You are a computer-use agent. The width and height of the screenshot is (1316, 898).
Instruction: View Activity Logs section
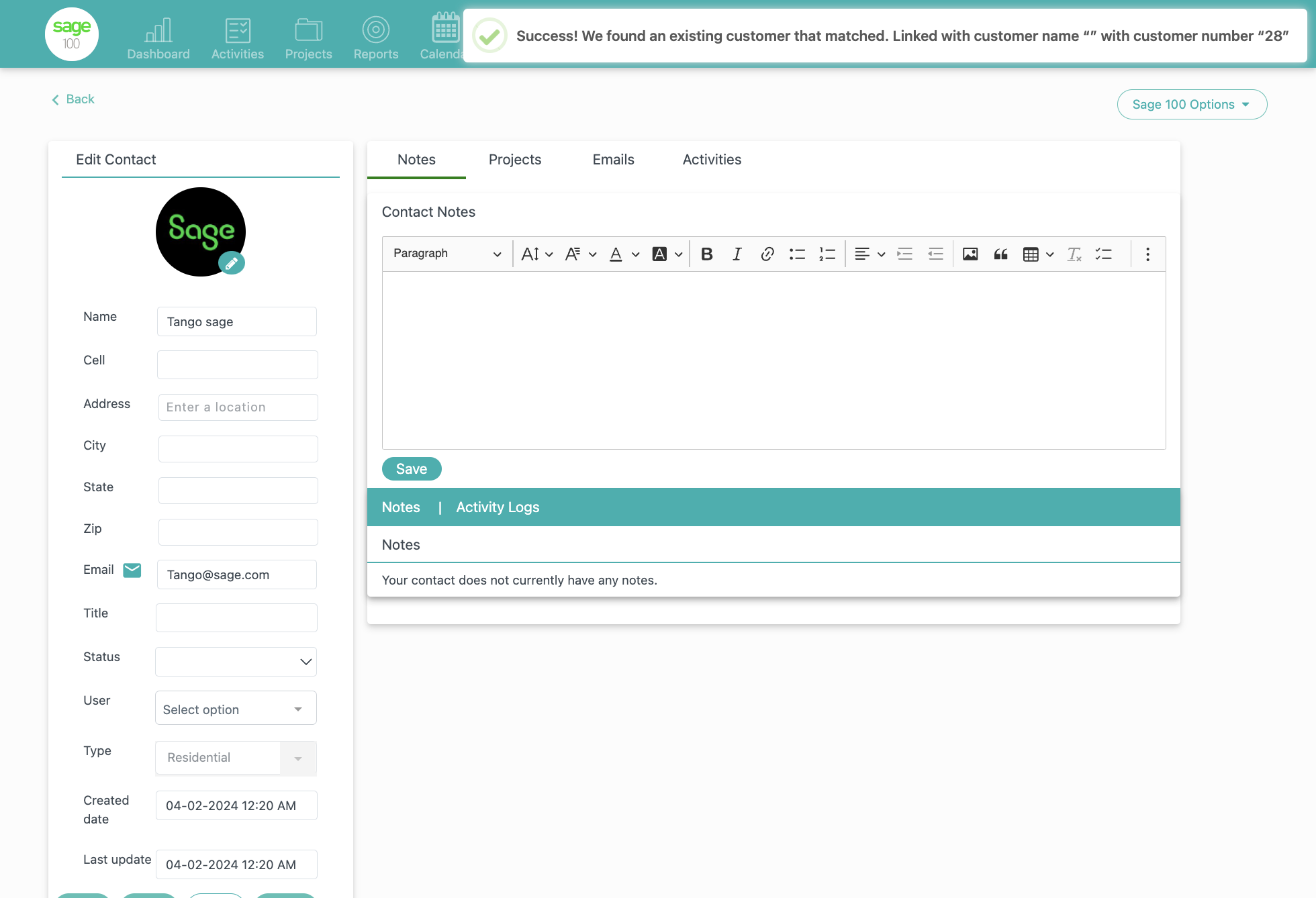click(498, 507)
